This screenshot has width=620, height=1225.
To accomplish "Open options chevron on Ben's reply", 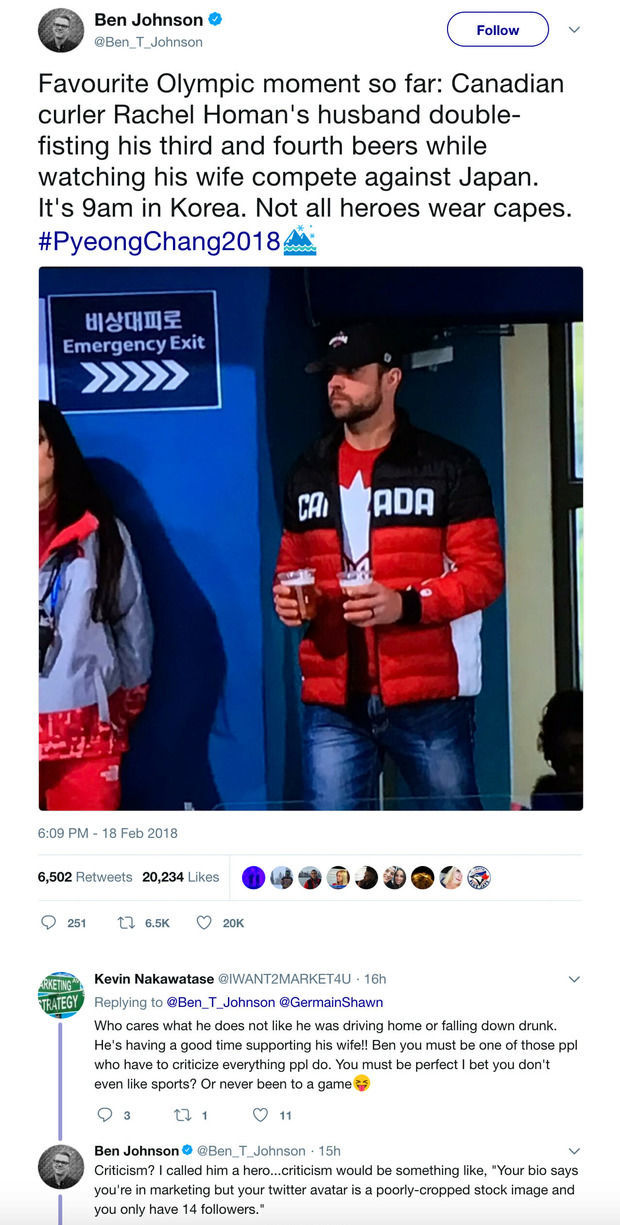I will point(574,1151).
